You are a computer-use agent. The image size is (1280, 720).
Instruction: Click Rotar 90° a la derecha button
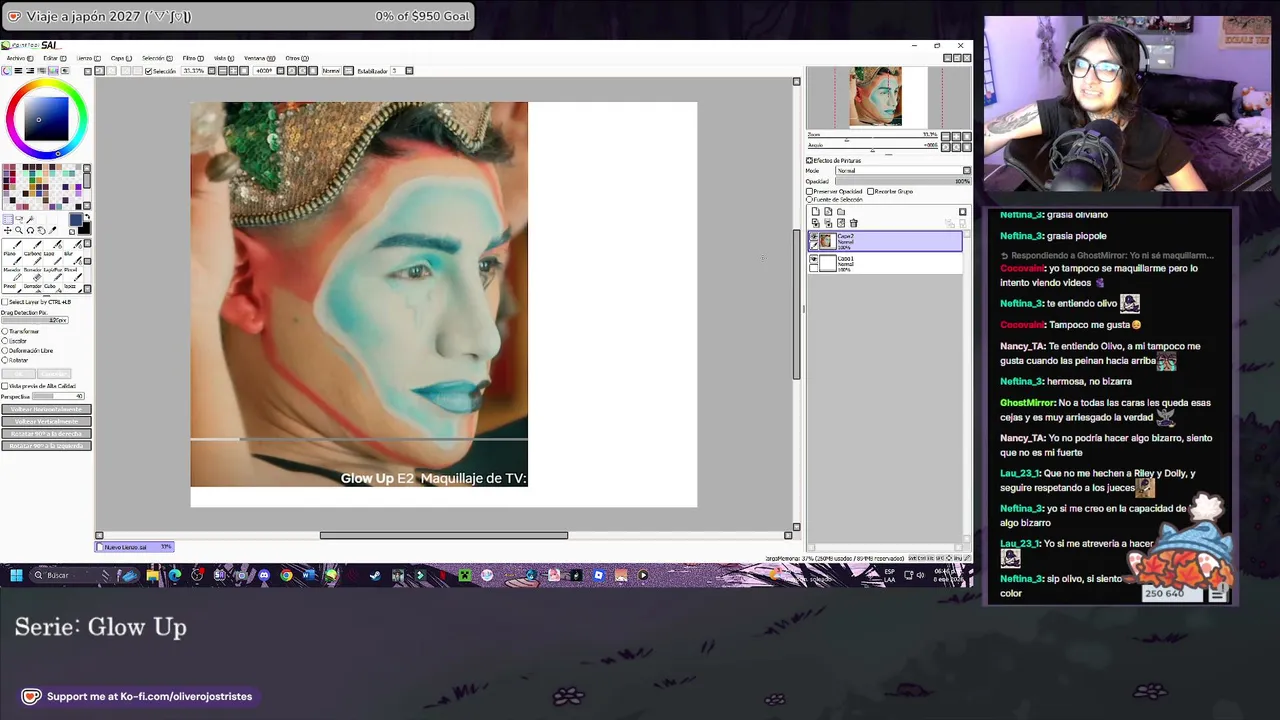click(x=47, y=434)
